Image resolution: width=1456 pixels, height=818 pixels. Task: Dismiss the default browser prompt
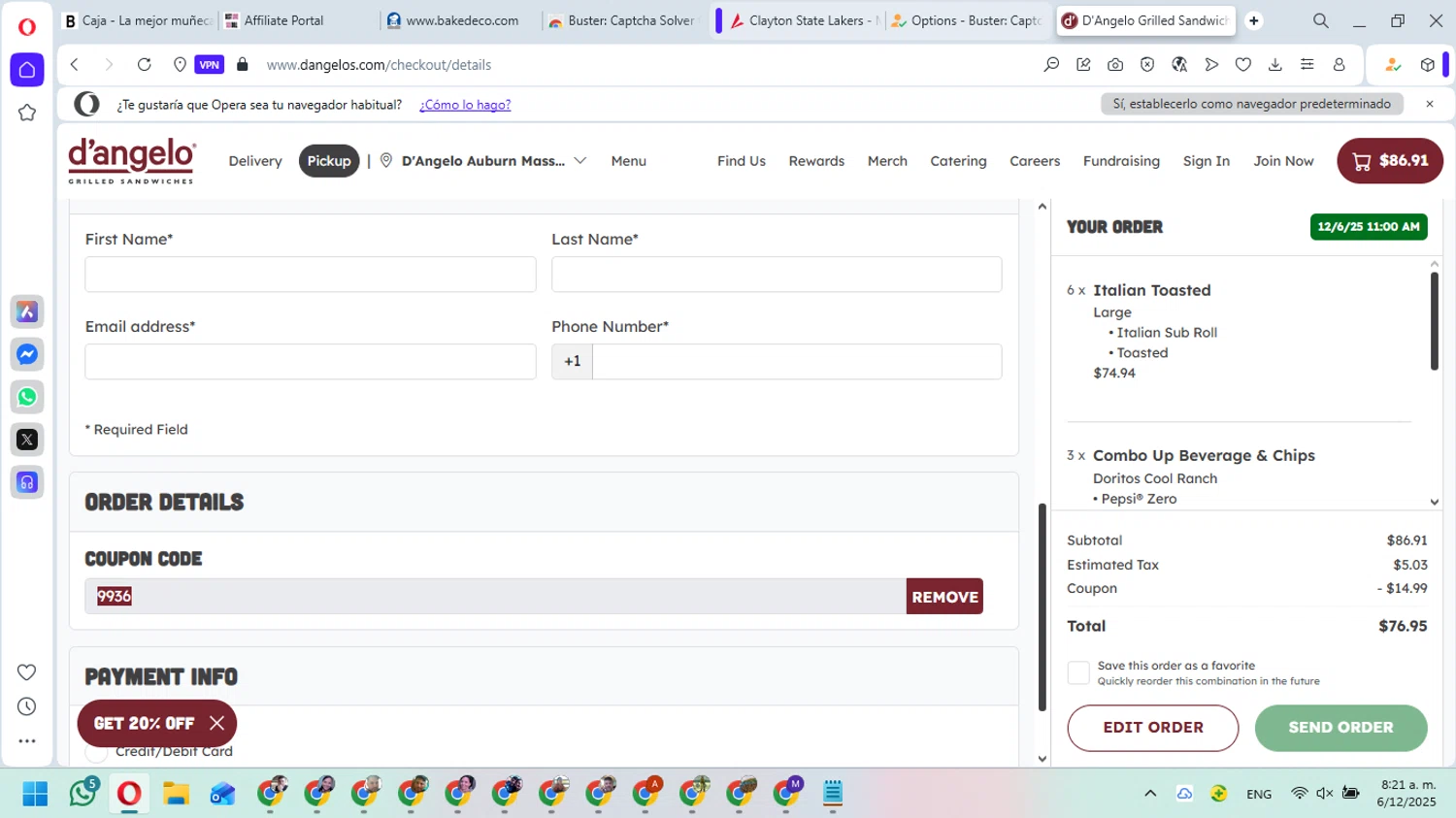click(x=1429, y=104)
